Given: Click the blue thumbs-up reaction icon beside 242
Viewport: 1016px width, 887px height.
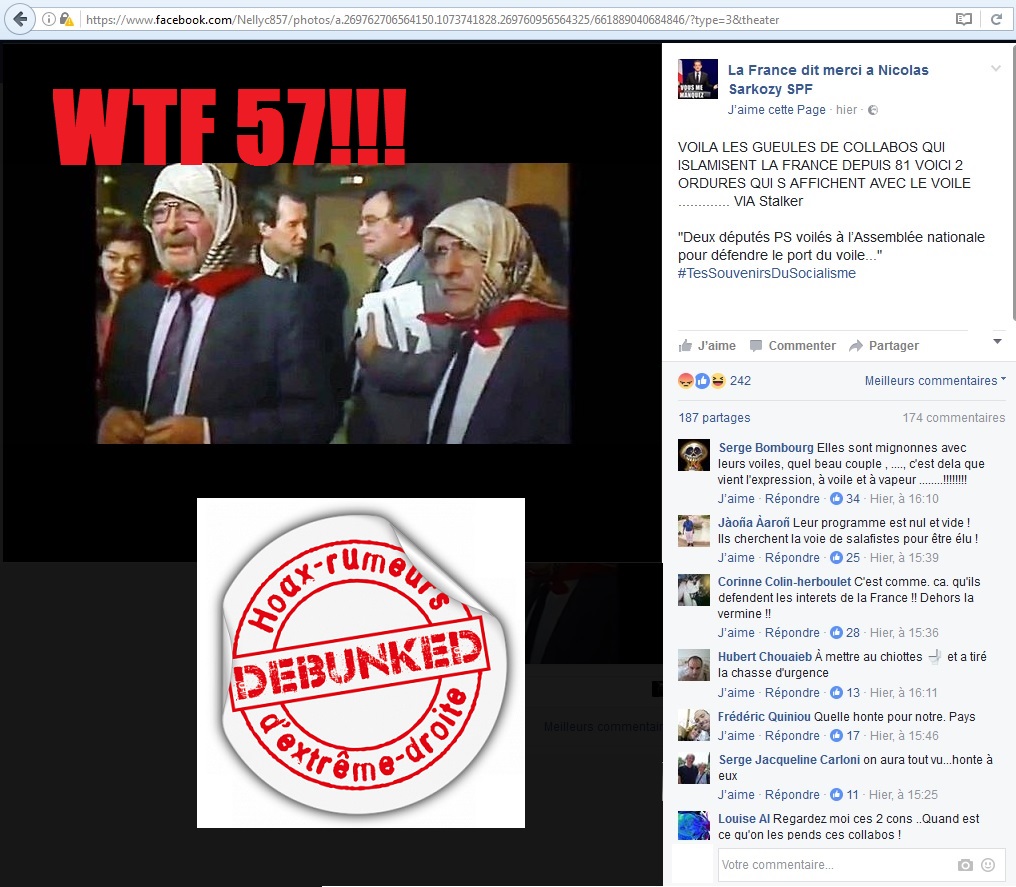Looking at the screenshot, I should (x=702, y=381).
